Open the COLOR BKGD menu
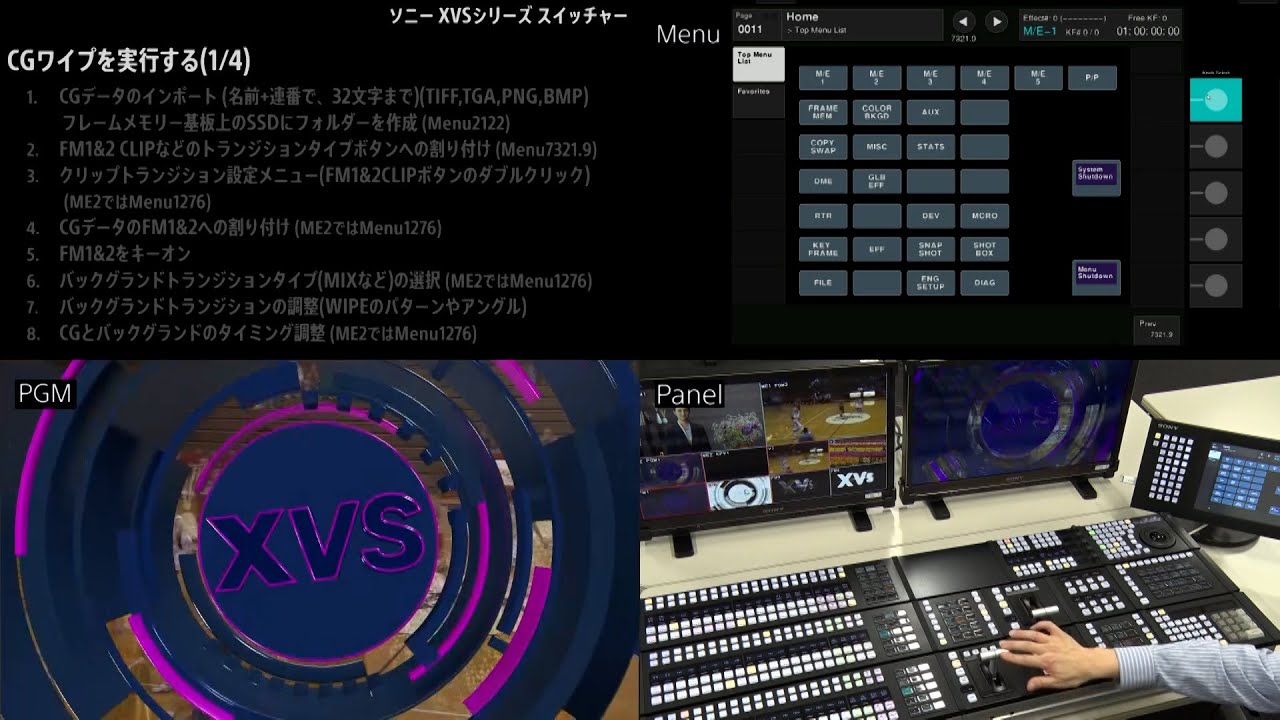Image resolution: width=1280 pixels, height=720 pixels. tap(877, 112)
